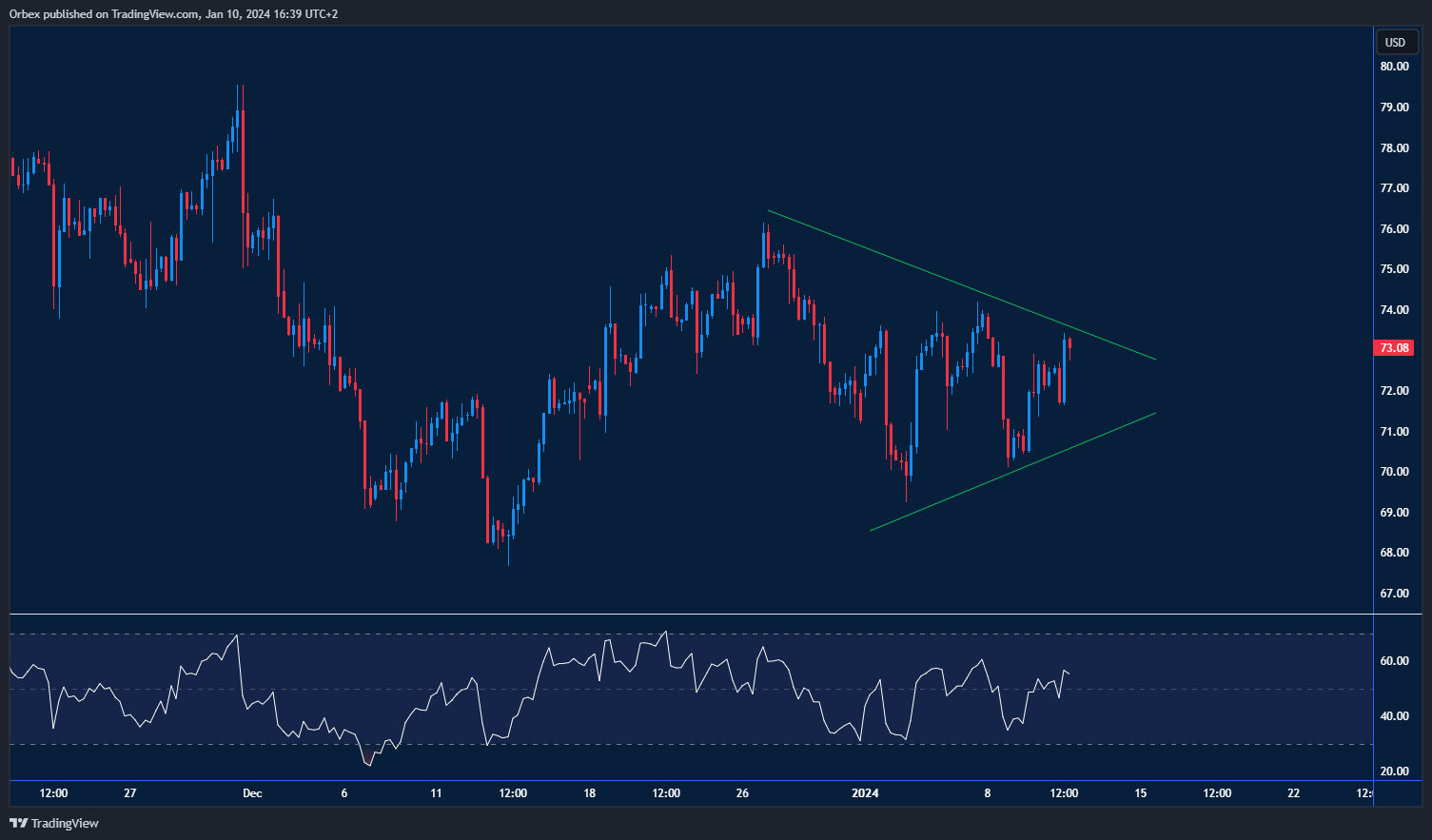Click the 76.00 price axis label
The height and width of the screenshot is (840, 1432).
[1395, 229]
